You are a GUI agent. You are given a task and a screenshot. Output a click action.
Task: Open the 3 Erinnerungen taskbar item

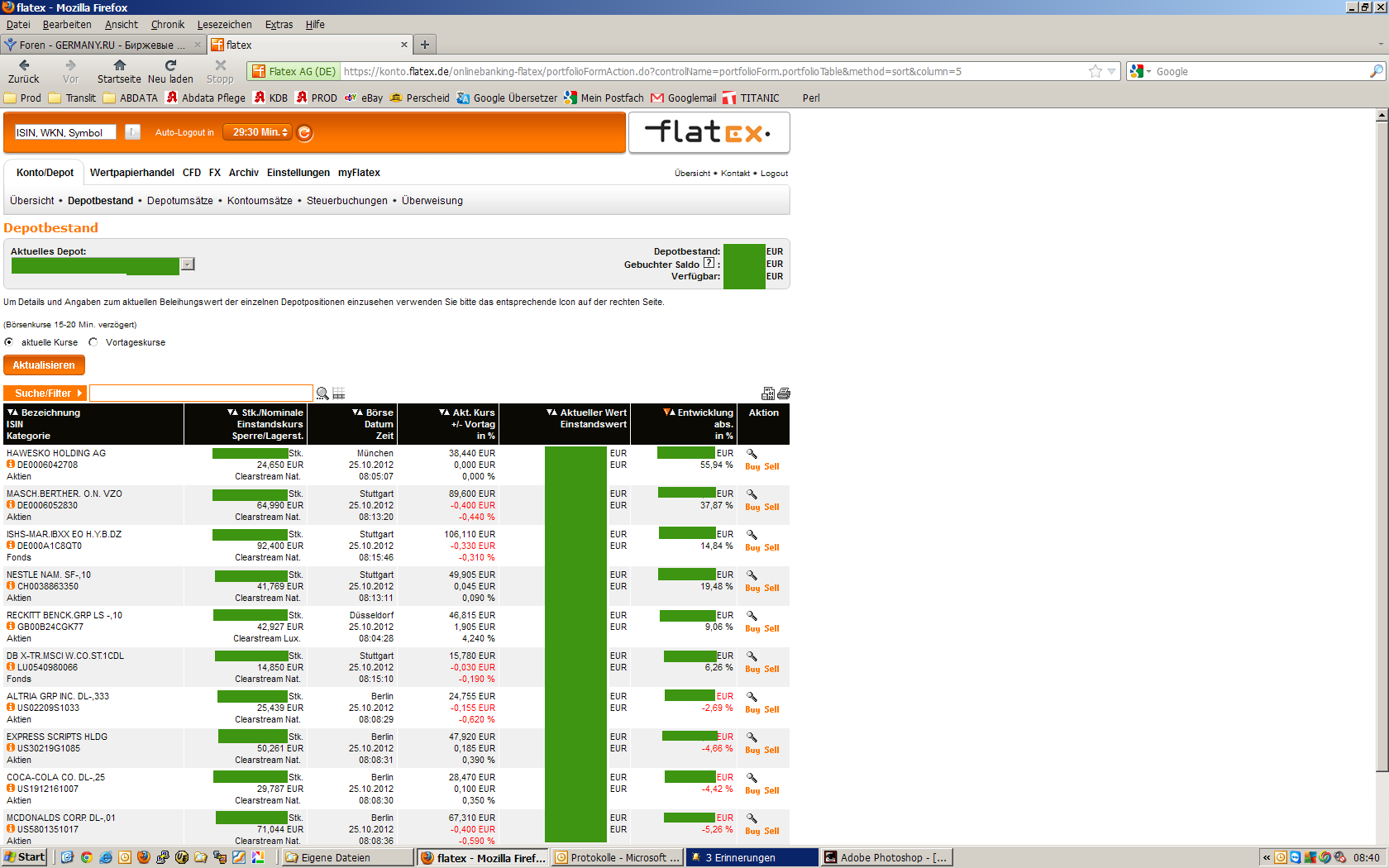pos(752,857)
